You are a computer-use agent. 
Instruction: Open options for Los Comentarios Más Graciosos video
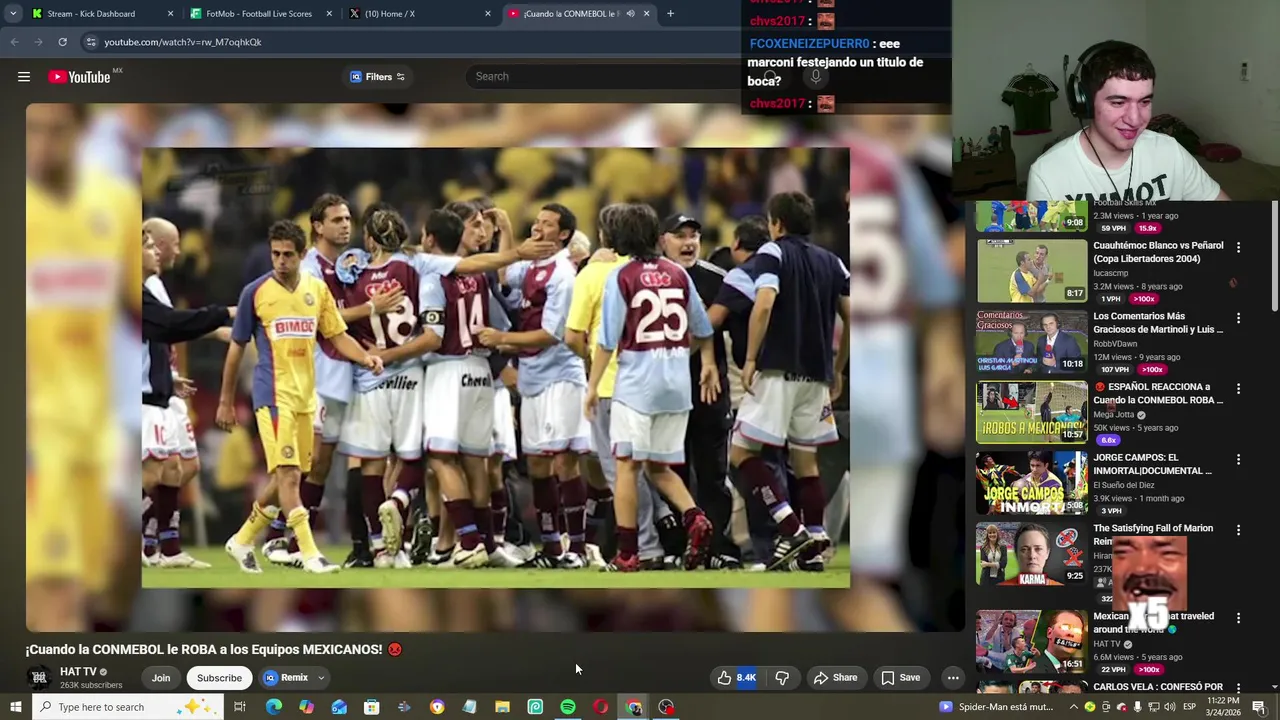pos(1238,318)
